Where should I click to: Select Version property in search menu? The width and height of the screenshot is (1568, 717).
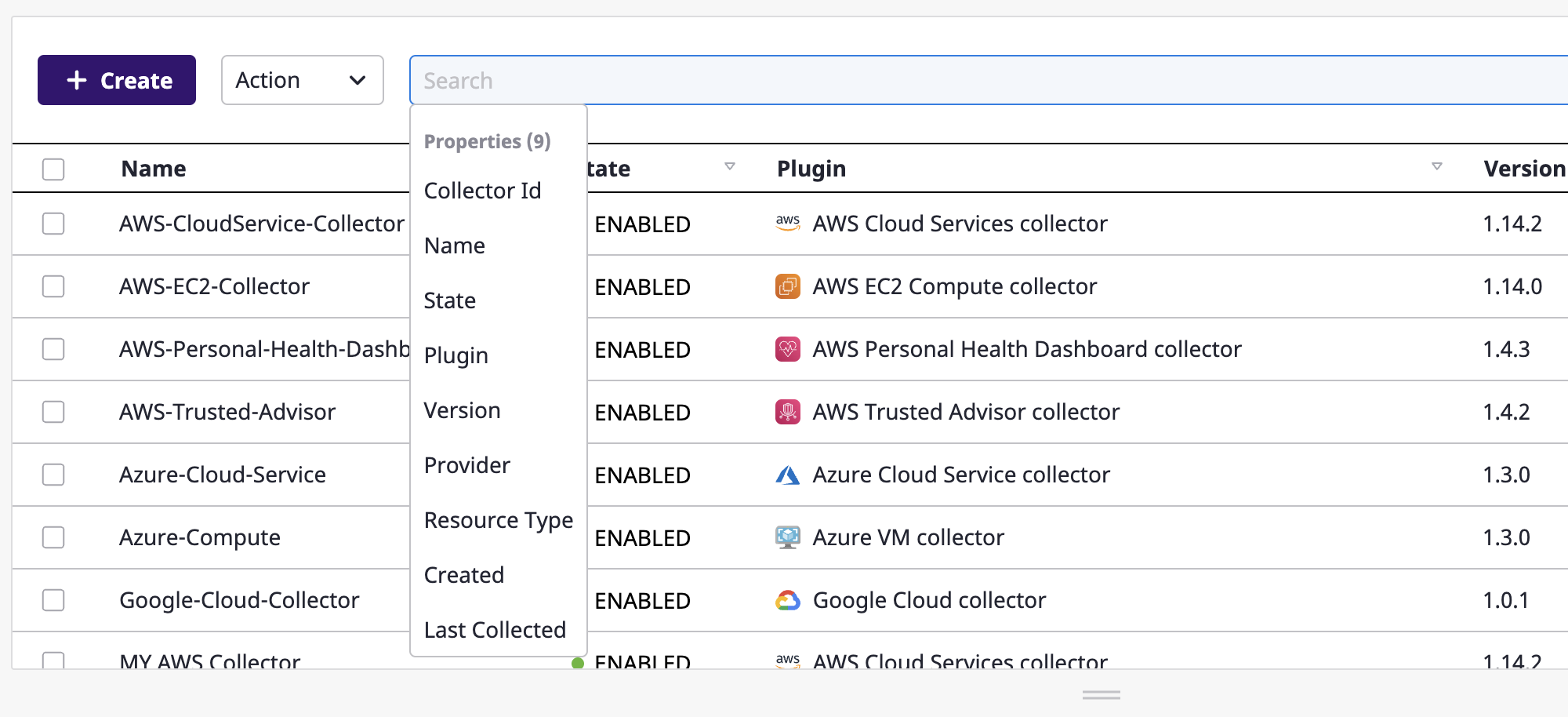[499, 410]
